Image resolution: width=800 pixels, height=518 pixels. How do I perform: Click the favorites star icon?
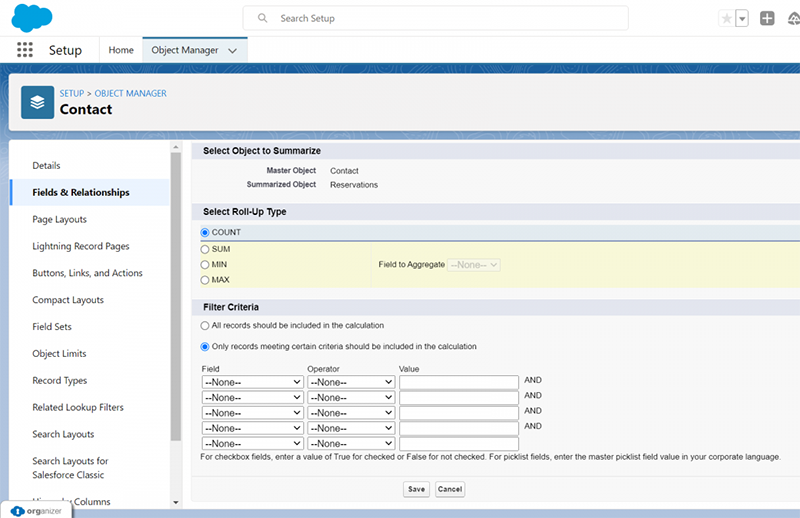726,19
